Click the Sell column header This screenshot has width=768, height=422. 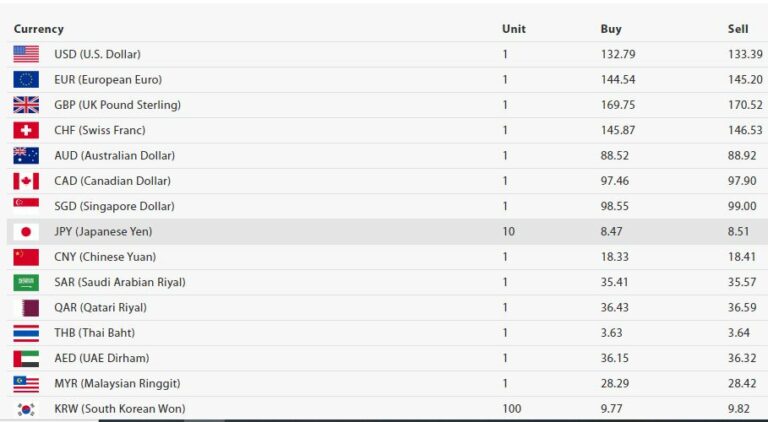pos(738,29)
